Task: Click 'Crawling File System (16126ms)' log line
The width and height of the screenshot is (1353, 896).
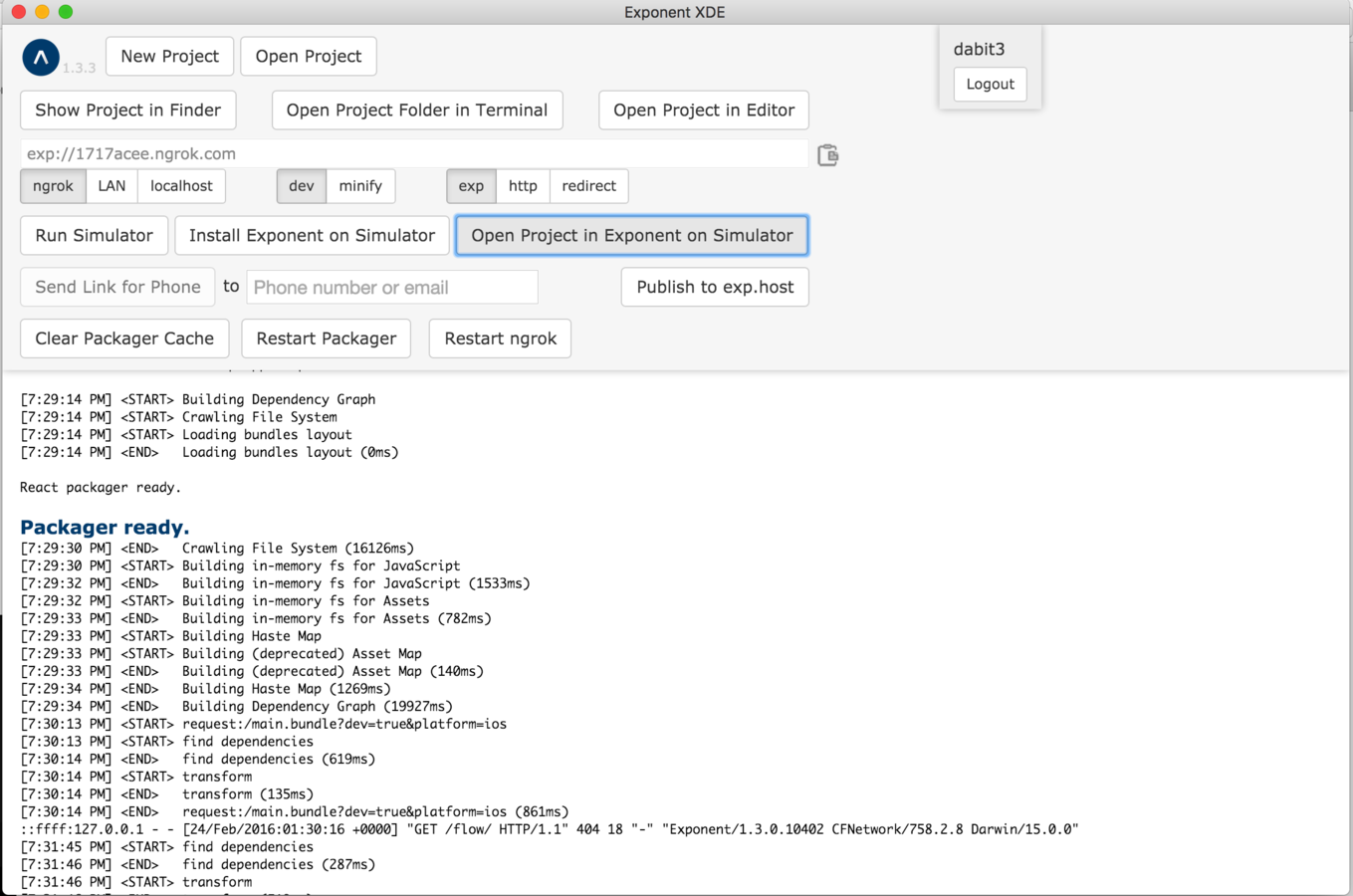Action: point(217,548)
